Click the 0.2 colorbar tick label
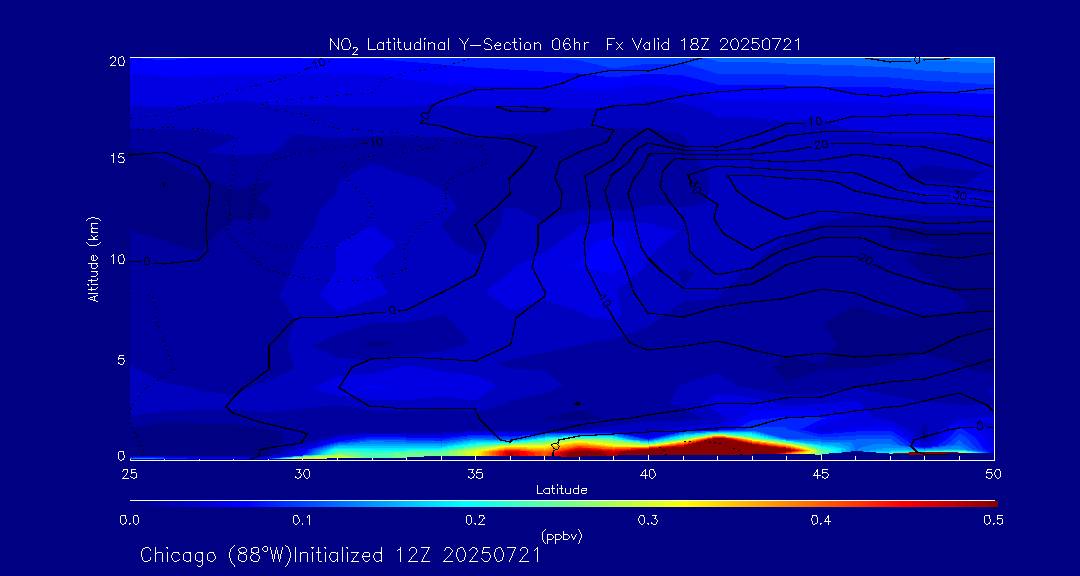The image size is (1080, 576). (475, 520)
